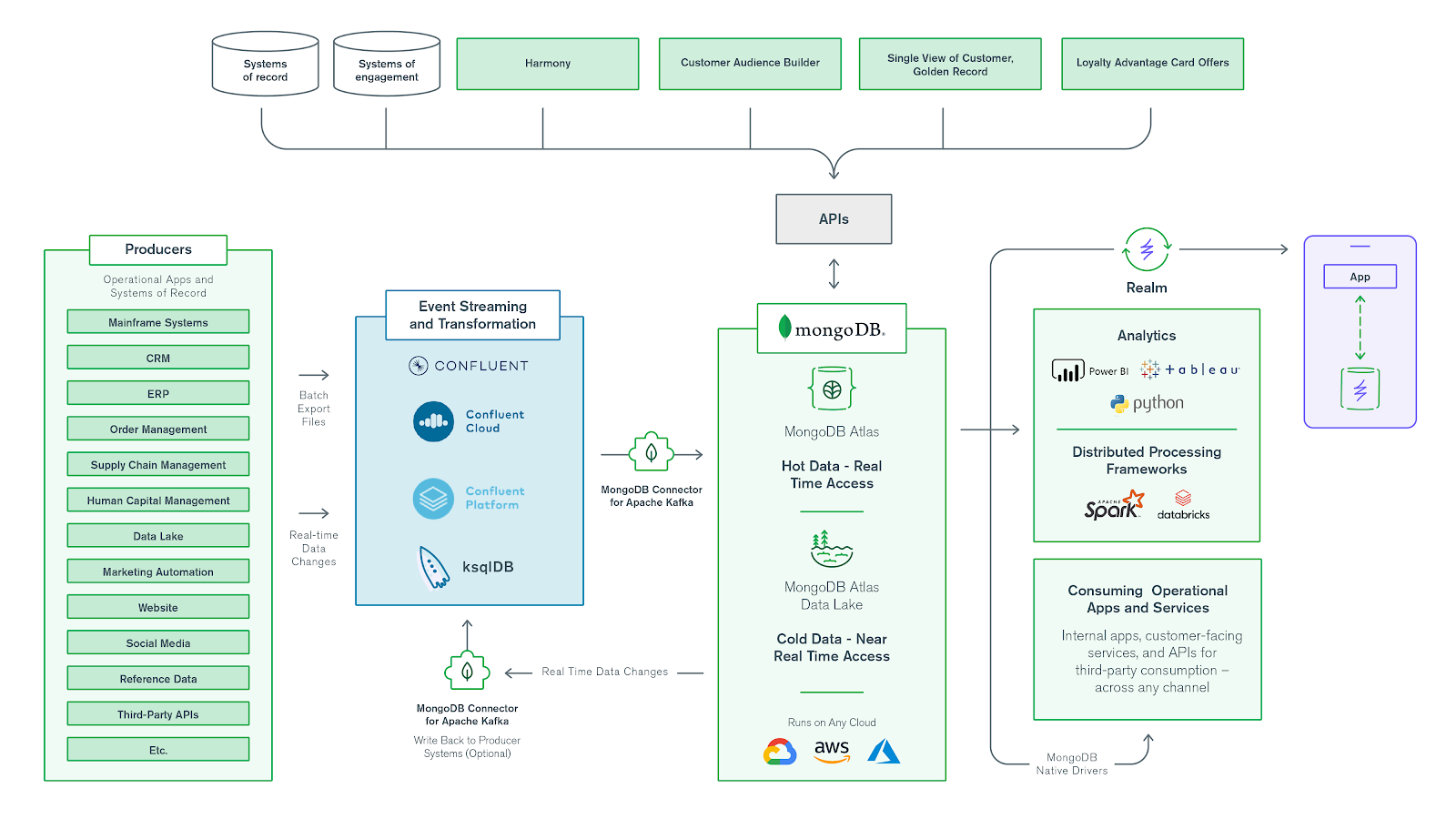This screenshot has height=819, width=1456.
Task: Click the App box in phone
Action: (1360, 277)
